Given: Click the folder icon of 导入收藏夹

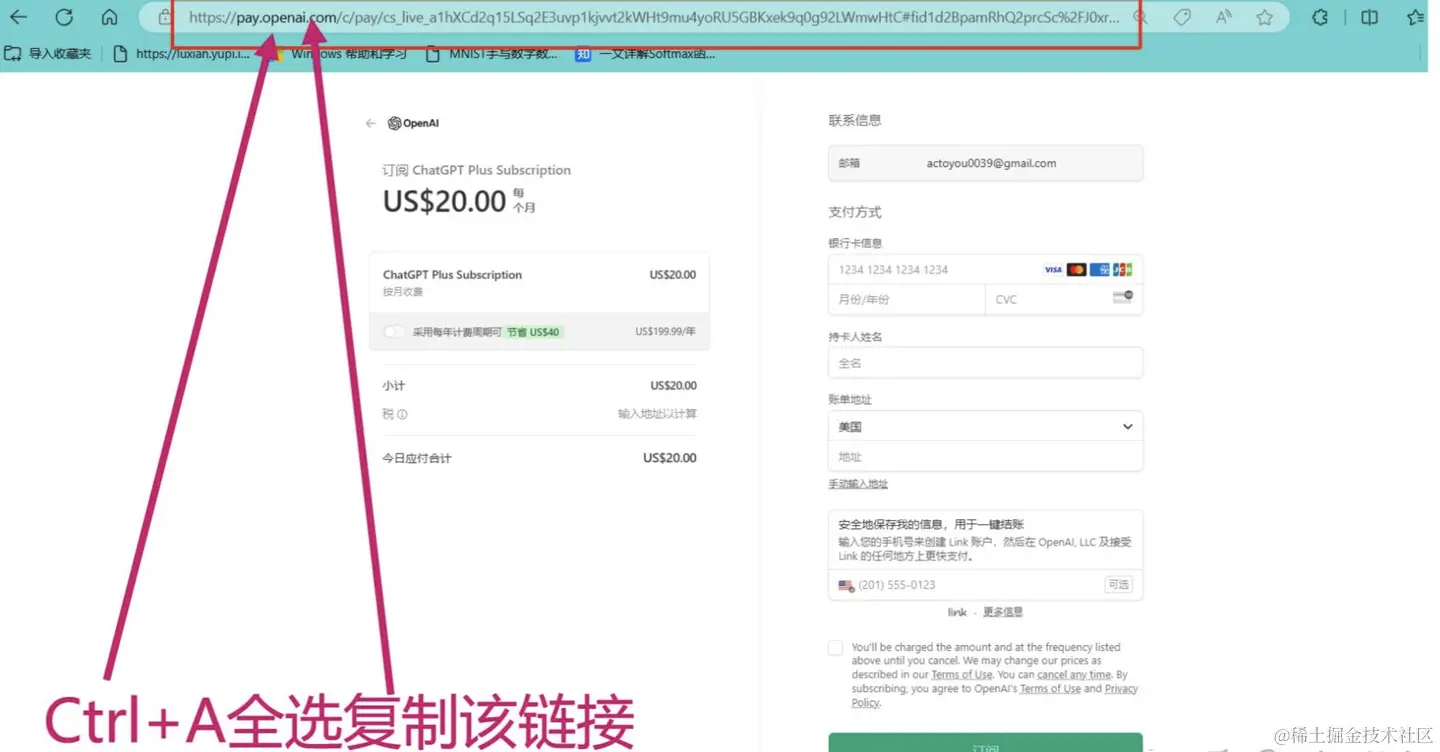Looking at the screenshot, I should [x=12, y=53].
